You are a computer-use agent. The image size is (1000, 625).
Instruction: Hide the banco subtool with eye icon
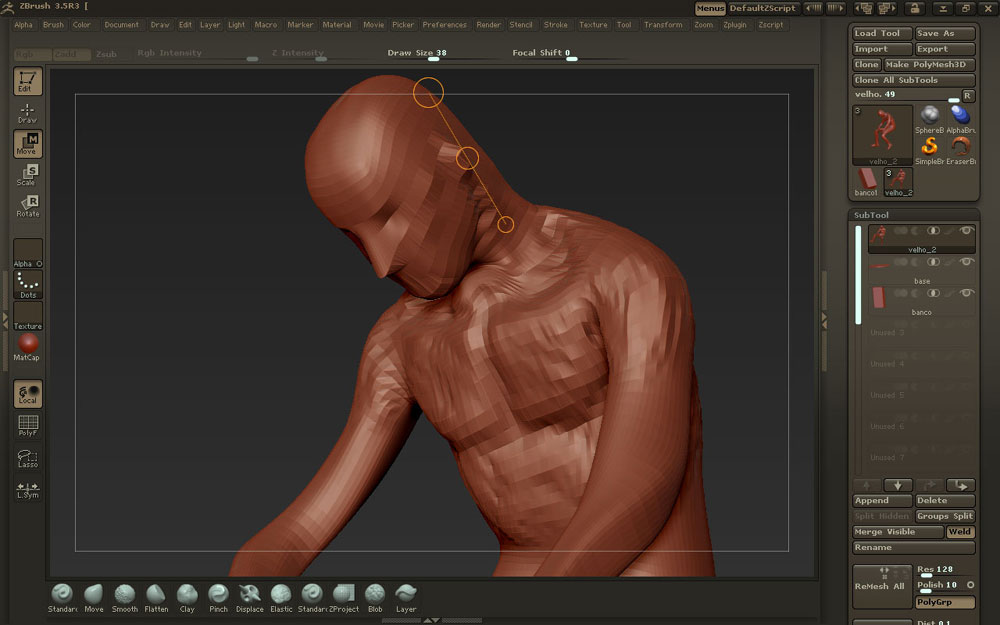pyautogui.click(x=966, y=293)
